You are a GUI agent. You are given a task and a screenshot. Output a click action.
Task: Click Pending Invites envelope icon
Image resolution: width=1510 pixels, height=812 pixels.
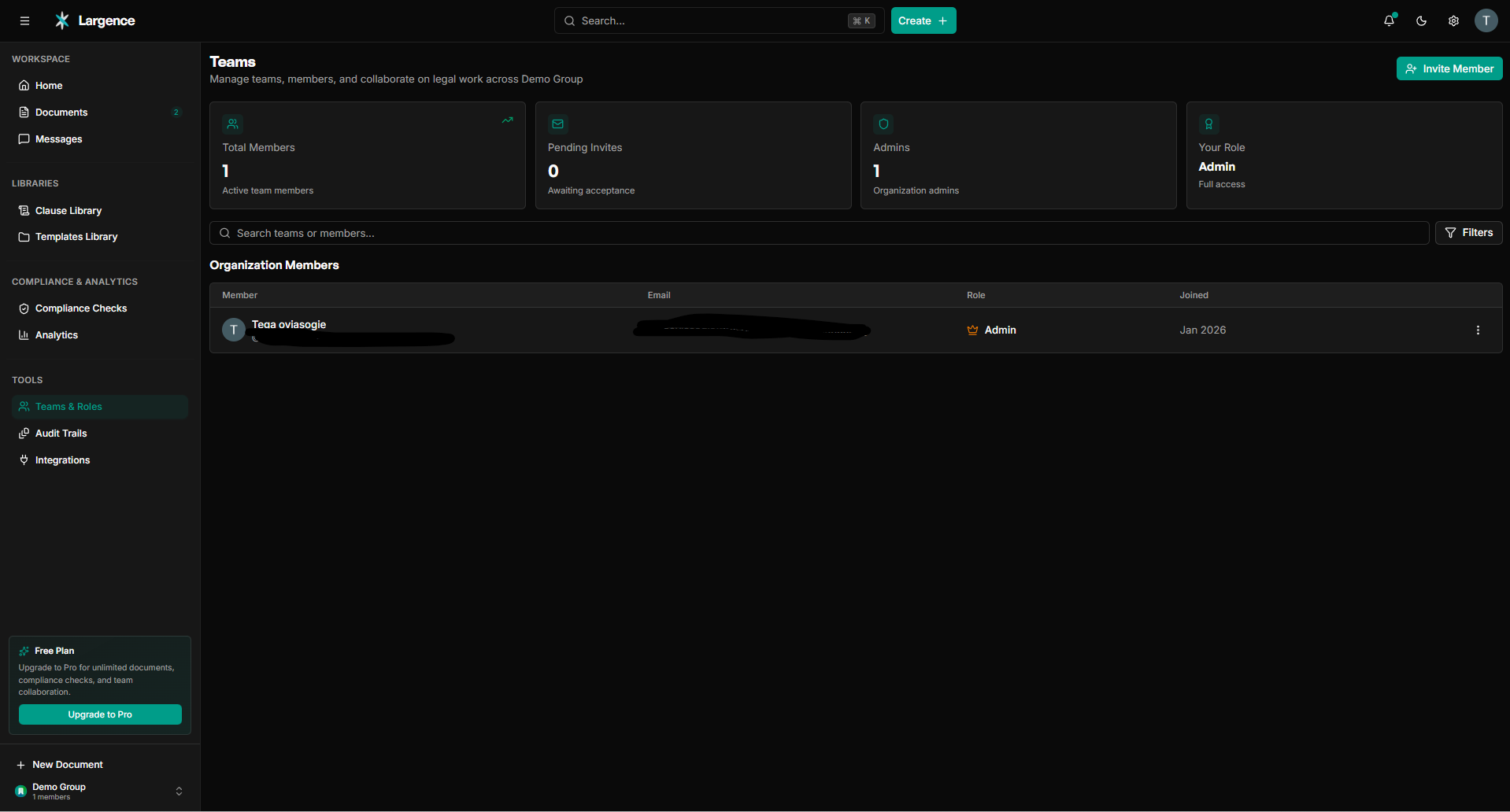tap(558, 124)
